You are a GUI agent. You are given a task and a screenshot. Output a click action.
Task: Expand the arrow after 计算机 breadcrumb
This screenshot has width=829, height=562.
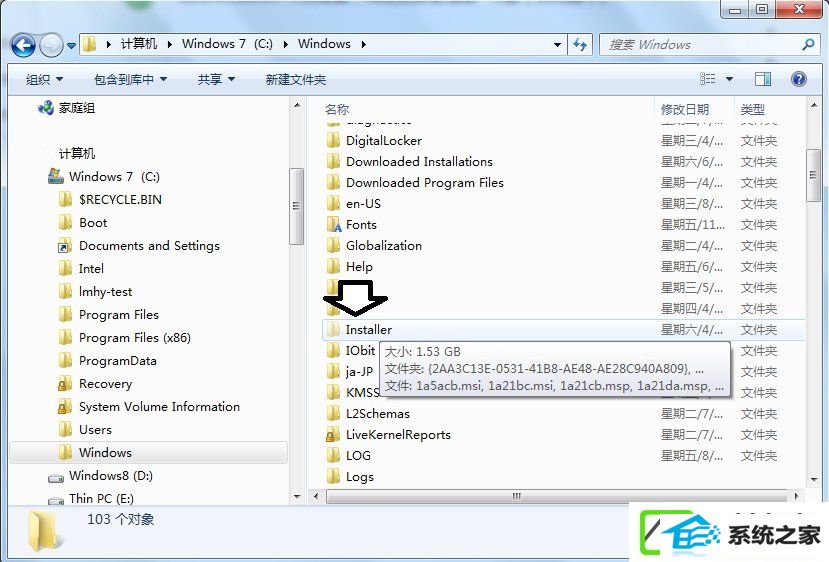pyautogui.click(x=170, y=44)
